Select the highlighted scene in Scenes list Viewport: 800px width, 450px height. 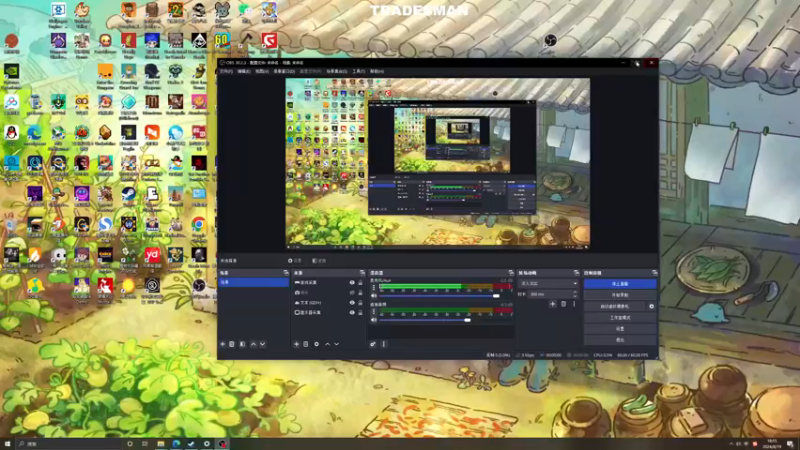254,282
